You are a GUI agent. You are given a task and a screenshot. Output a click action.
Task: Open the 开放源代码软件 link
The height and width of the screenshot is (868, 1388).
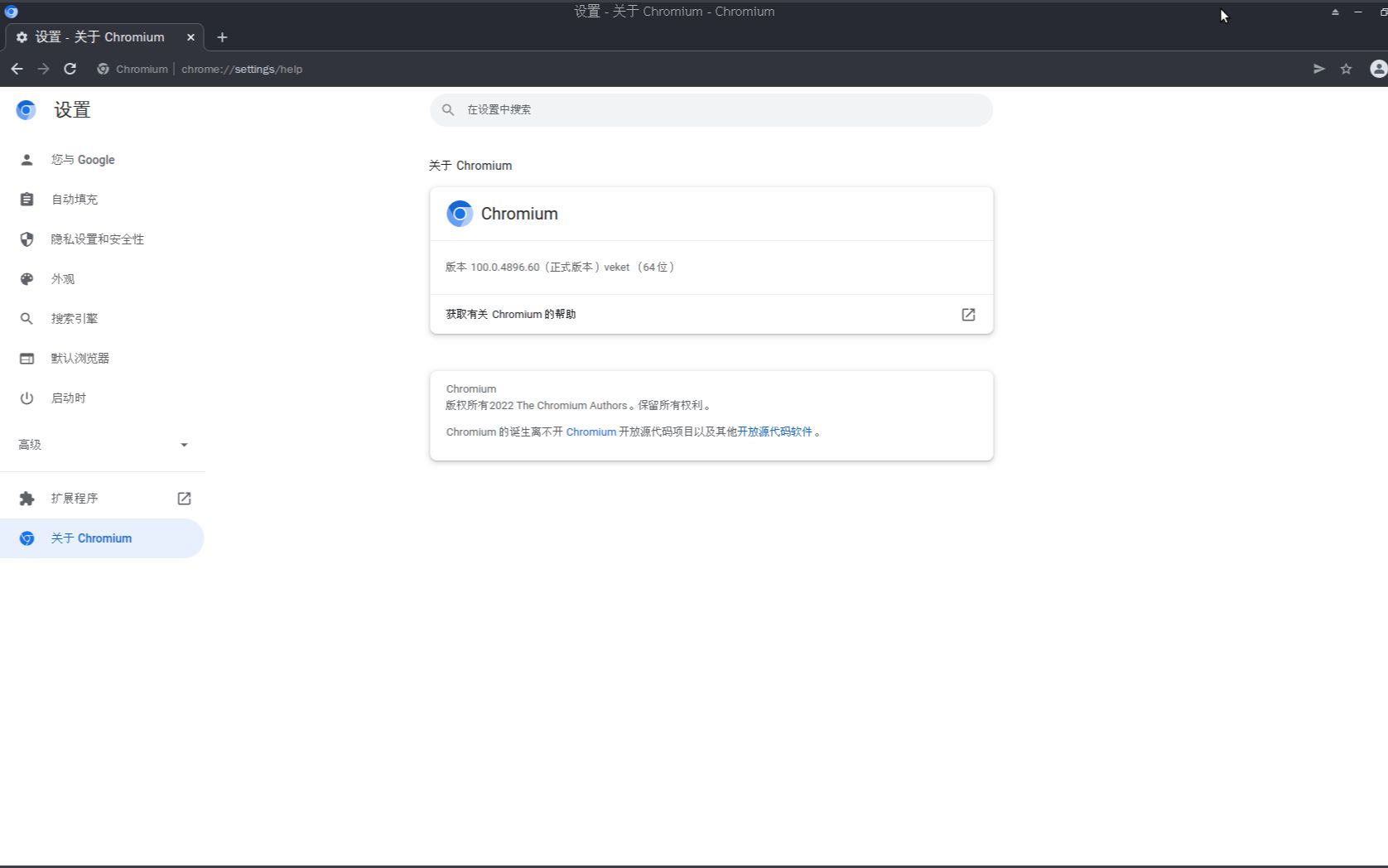[x=774, y=432]
